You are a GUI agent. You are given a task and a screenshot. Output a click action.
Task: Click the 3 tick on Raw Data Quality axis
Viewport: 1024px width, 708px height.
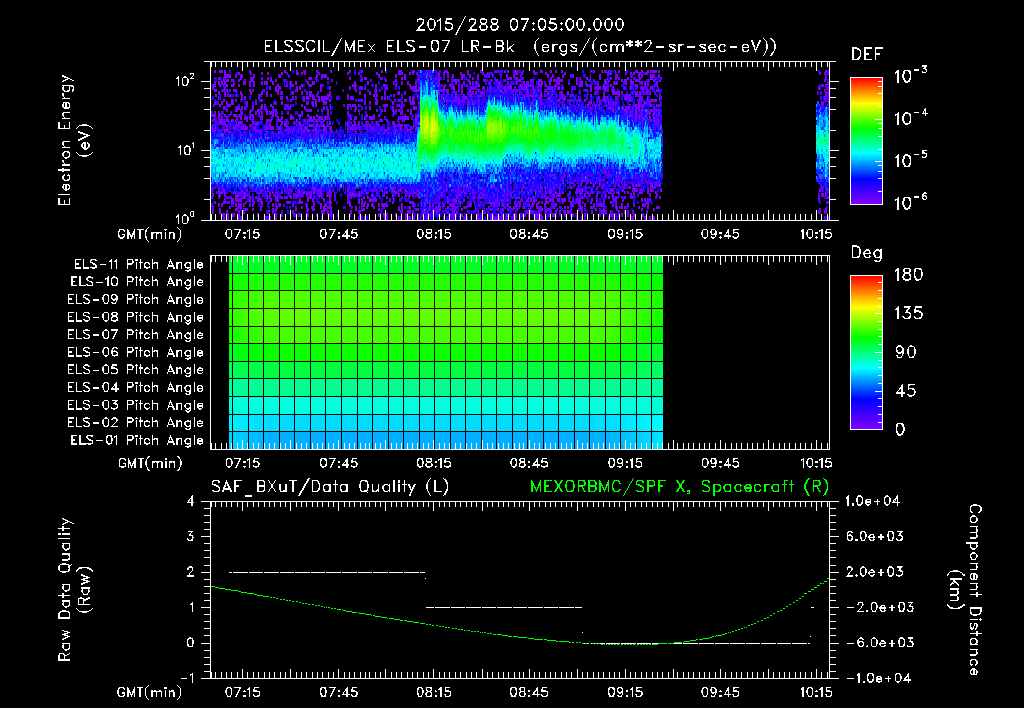[190, 536]
